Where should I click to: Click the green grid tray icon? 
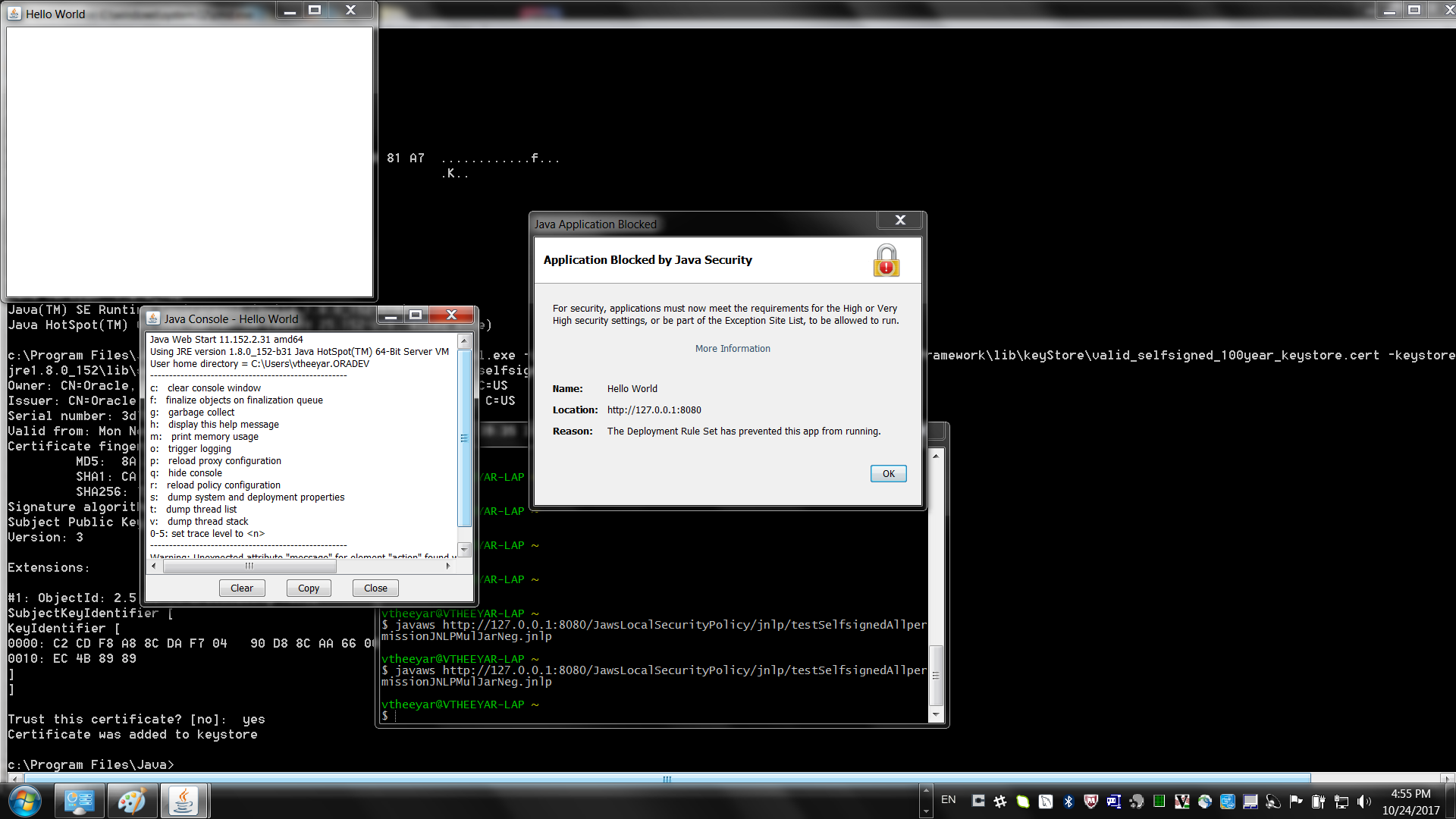click(1159, 802)
